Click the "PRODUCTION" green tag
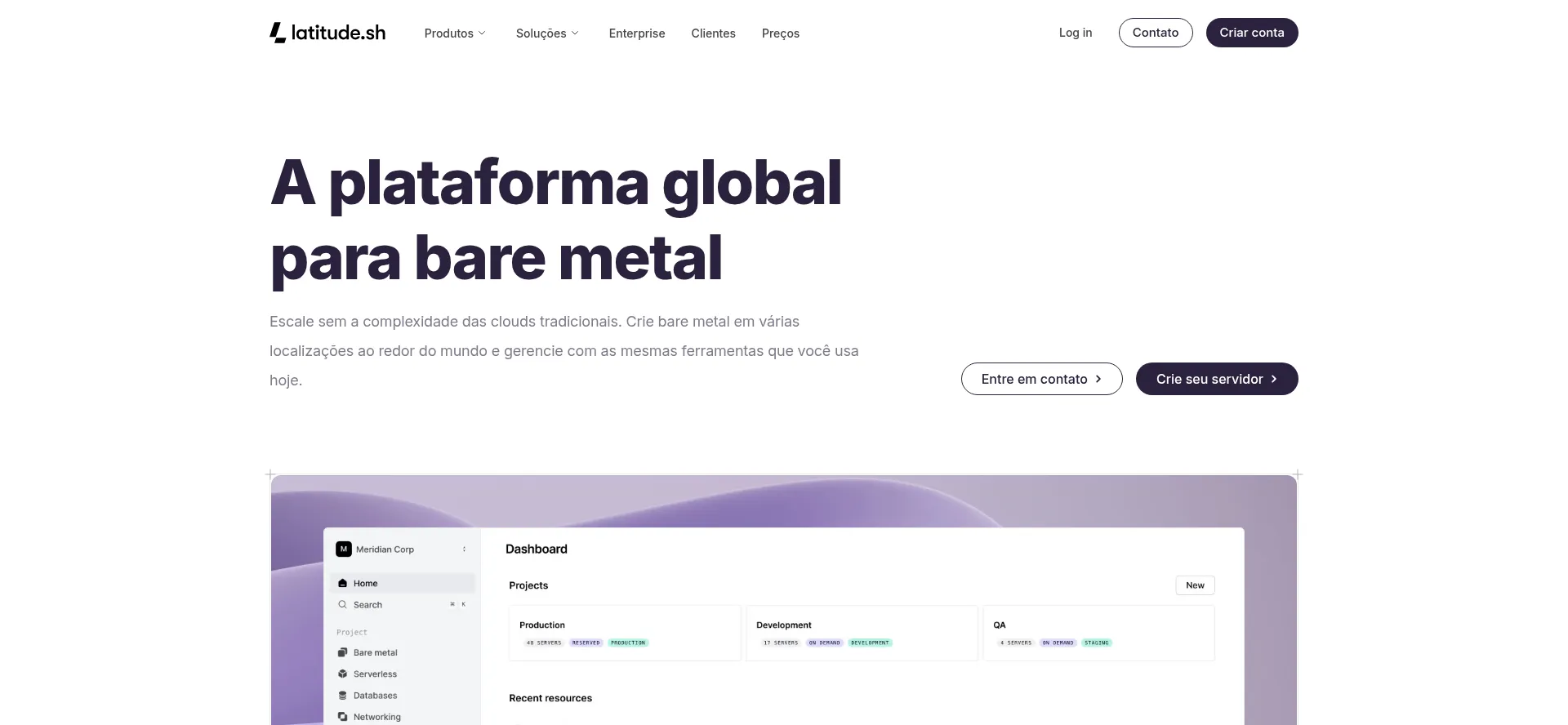Image resolution: width=1568 pixels, height=725 pixels. (x=628, y=643)
